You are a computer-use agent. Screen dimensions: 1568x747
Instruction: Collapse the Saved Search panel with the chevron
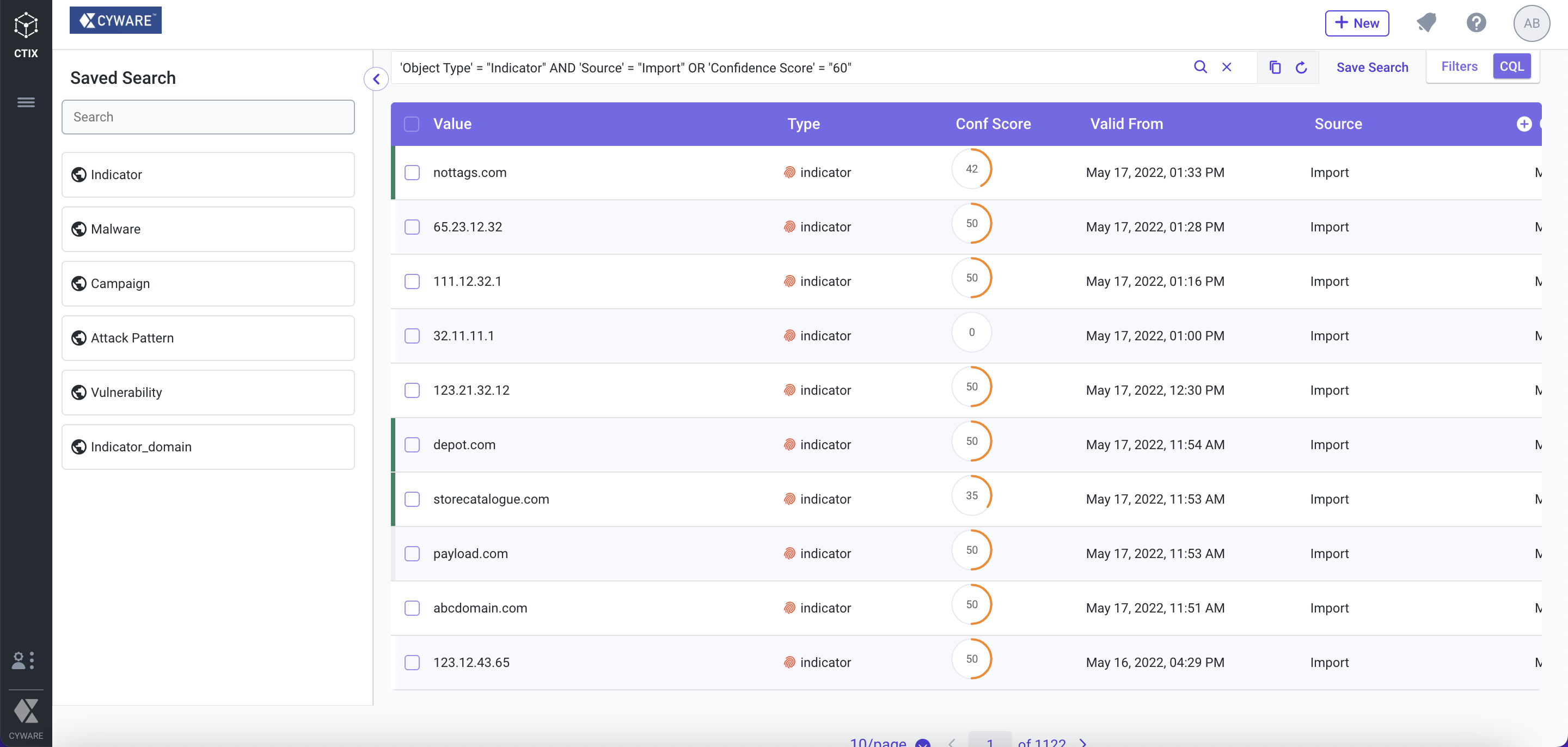(x=376, y=79)
